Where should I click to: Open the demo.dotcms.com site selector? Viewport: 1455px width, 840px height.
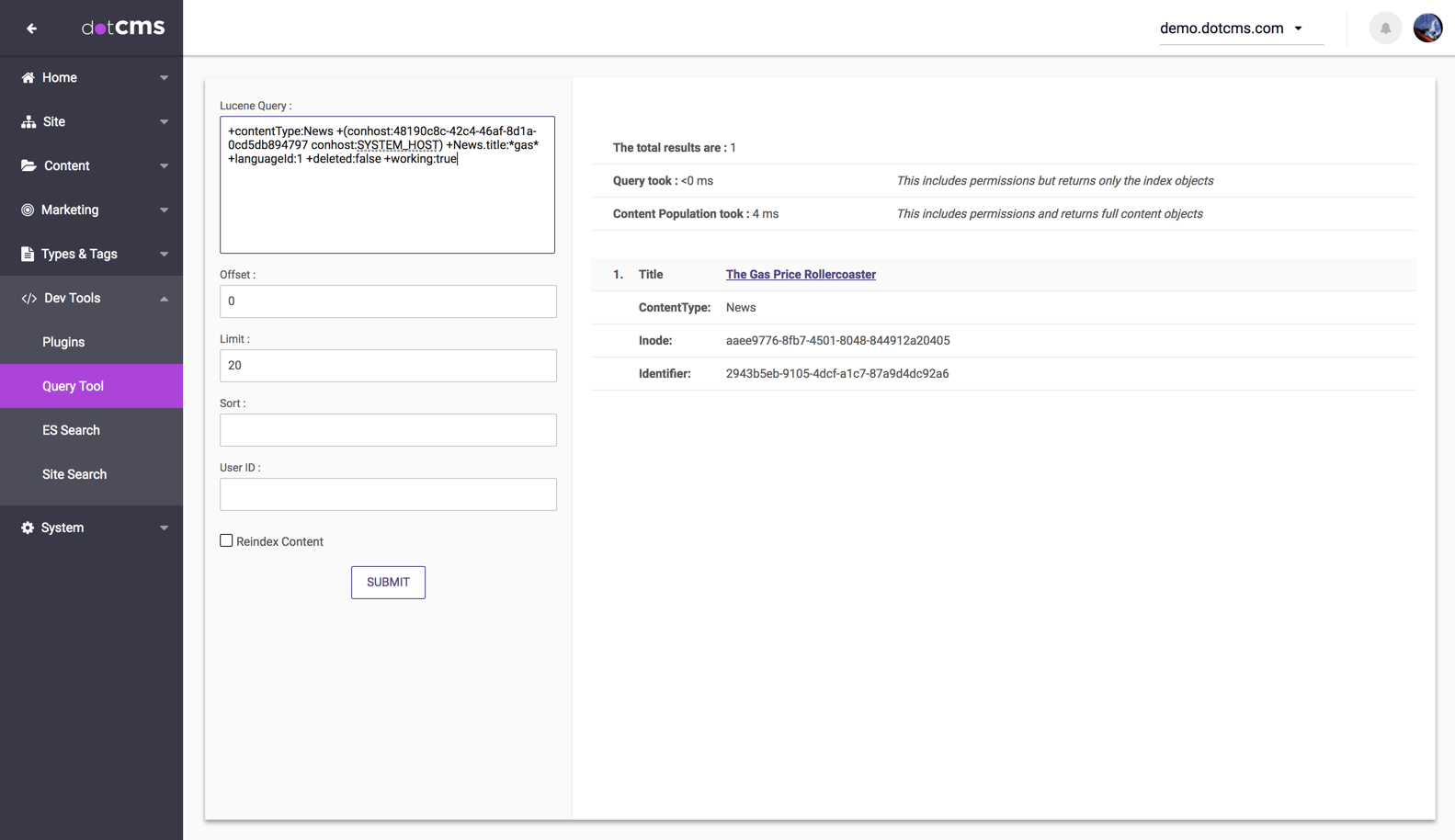(x=1232, y=28)
